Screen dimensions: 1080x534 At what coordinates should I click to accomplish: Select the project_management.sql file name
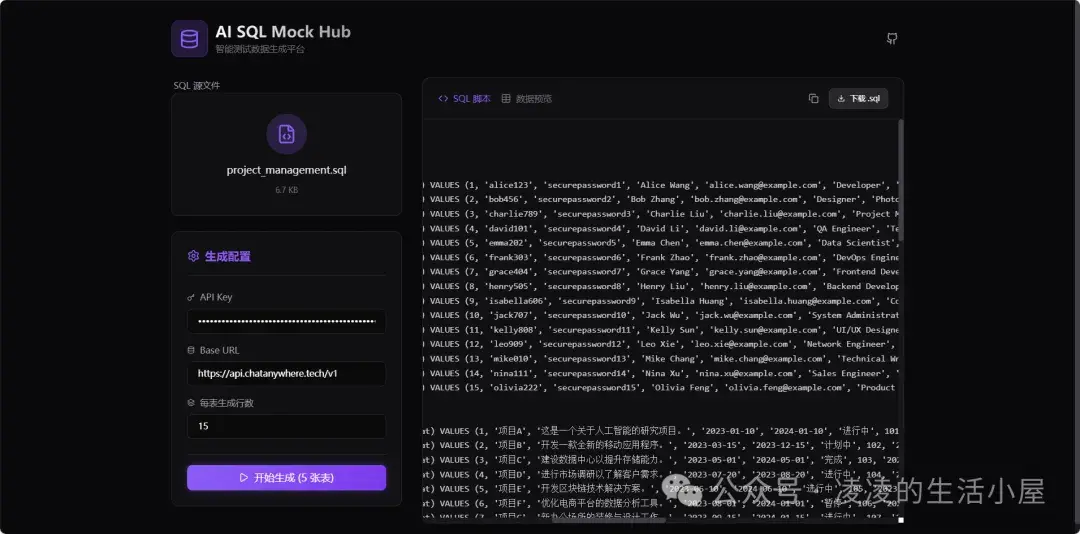pos(286,170)
